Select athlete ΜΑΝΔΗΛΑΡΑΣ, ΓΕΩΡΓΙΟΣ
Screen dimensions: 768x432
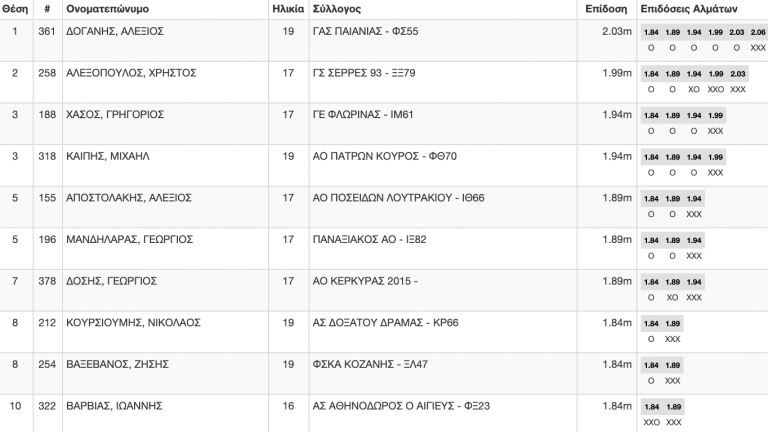coord(129,240)
